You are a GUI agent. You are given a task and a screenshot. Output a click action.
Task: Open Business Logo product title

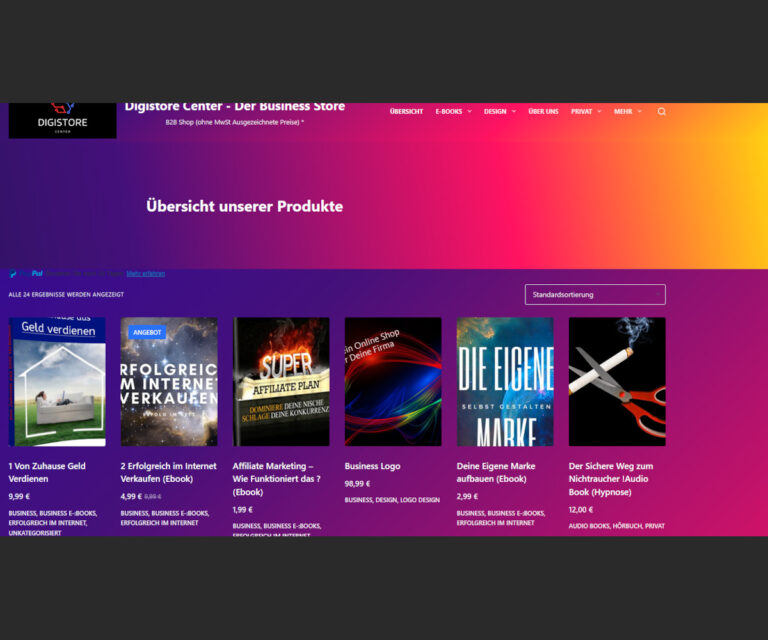pos(372,466)
